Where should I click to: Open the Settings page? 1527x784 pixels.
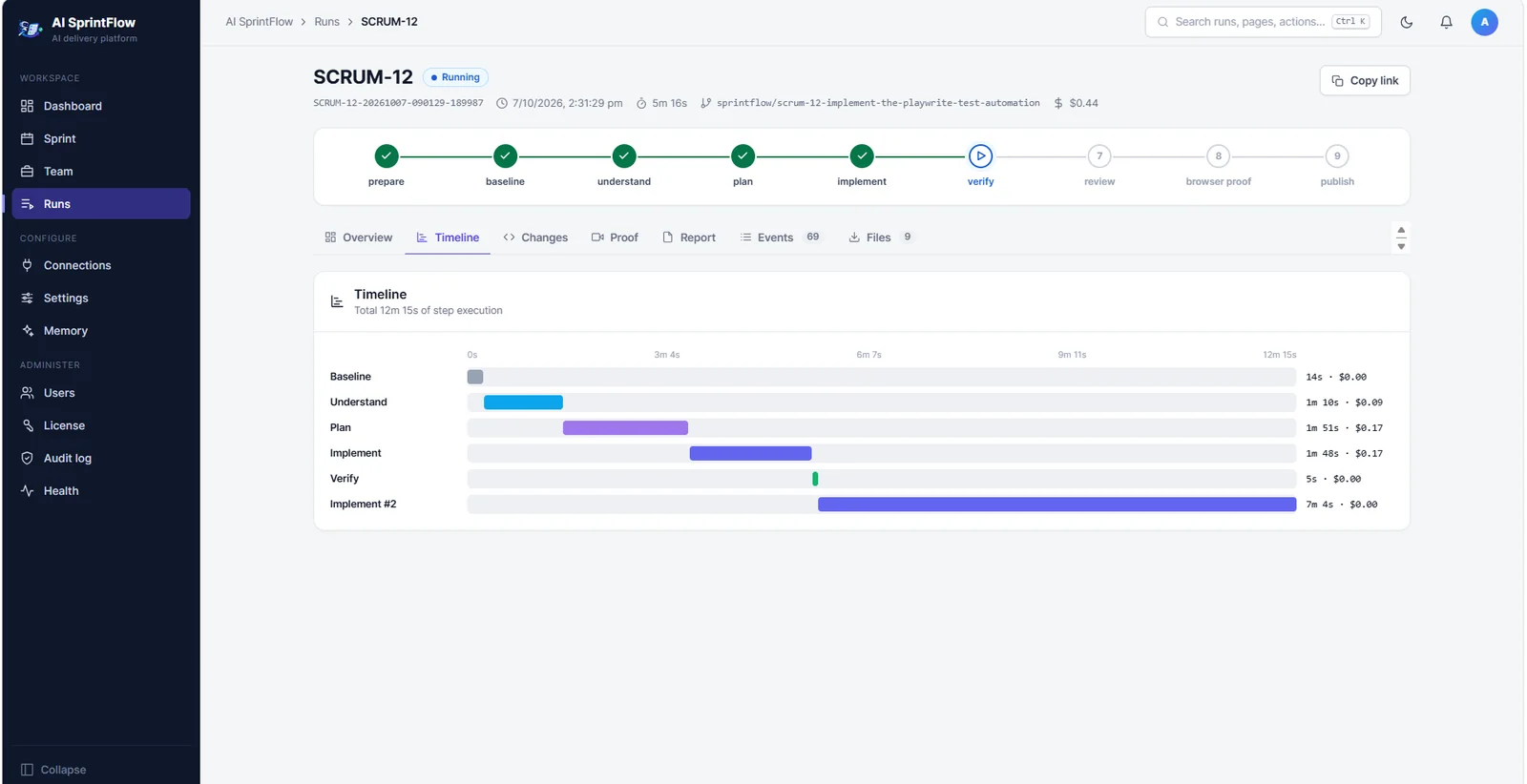[100, 298]
